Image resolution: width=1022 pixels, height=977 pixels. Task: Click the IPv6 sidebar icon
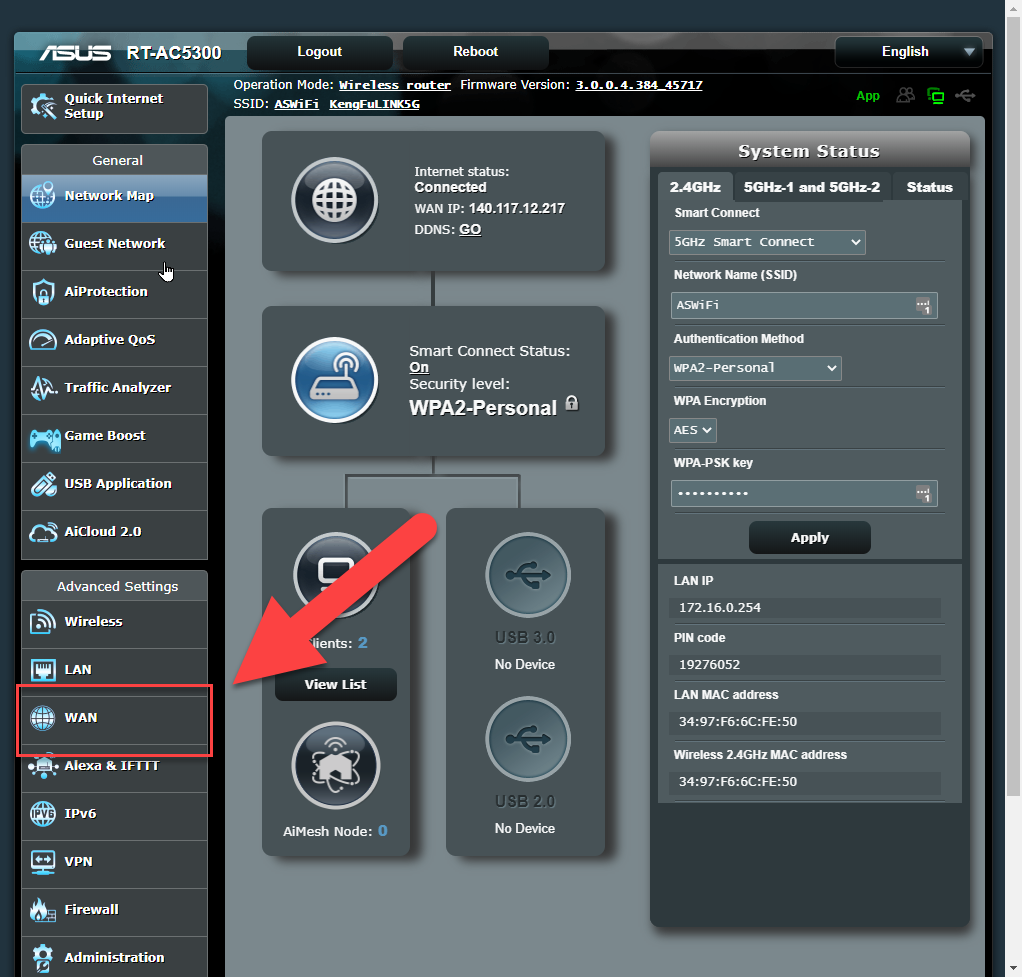point(43,813)
